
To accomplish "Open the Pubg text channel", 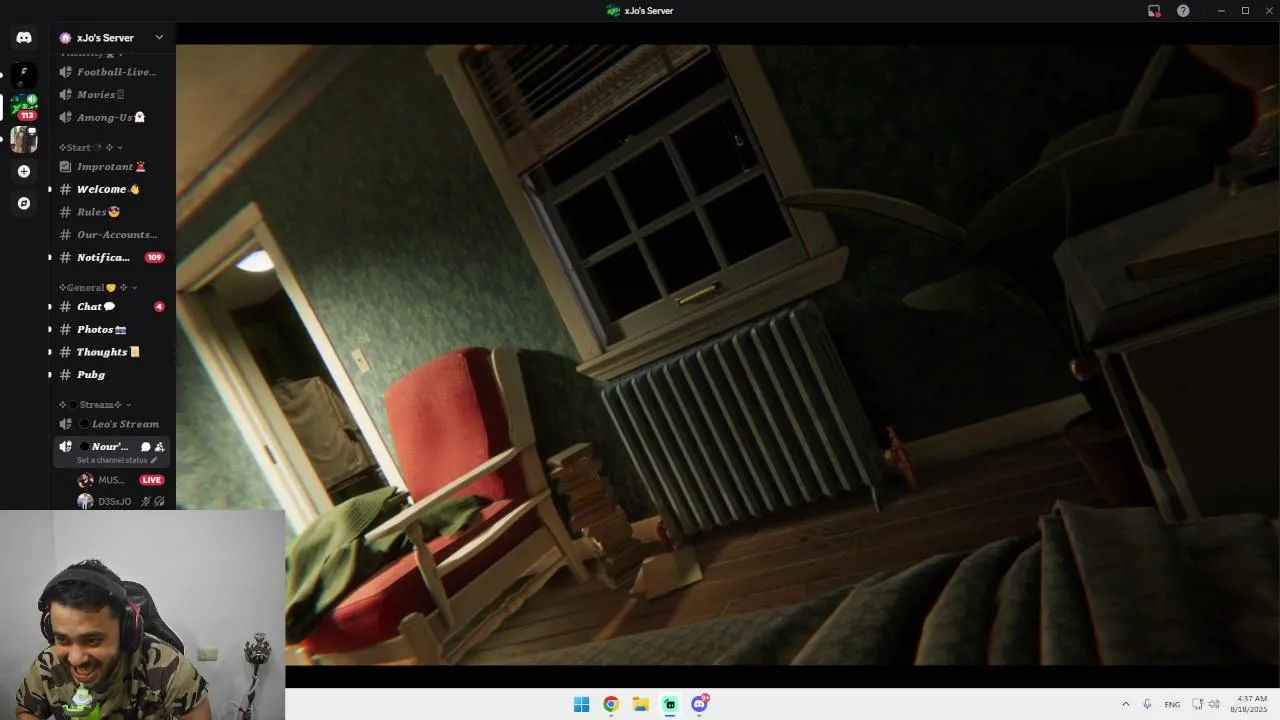I will 111,374.
